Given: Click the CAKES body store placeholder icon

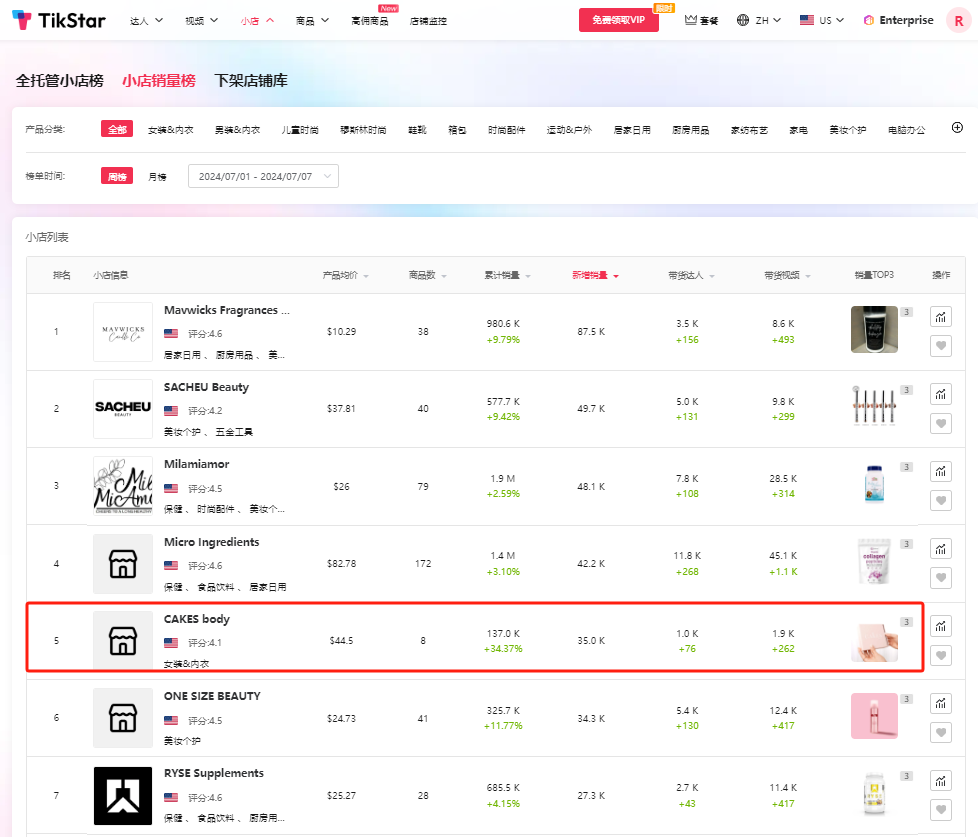Looking at the screenshot, I should pos(123,641).
